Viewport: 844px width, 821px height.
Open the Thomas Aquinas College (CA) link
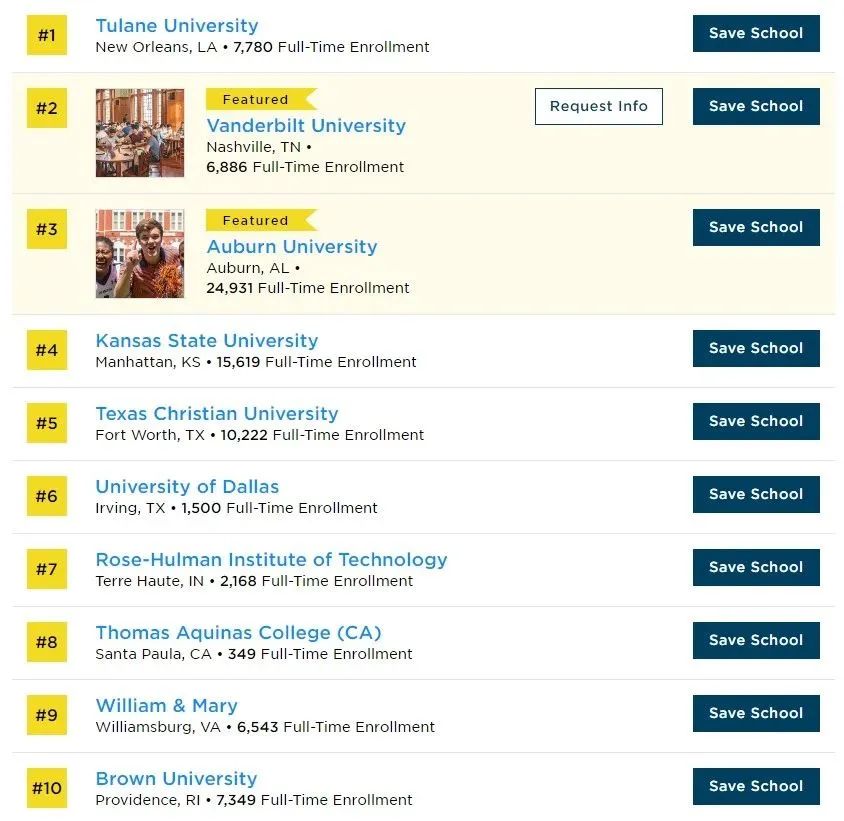[x=238, y=633]
